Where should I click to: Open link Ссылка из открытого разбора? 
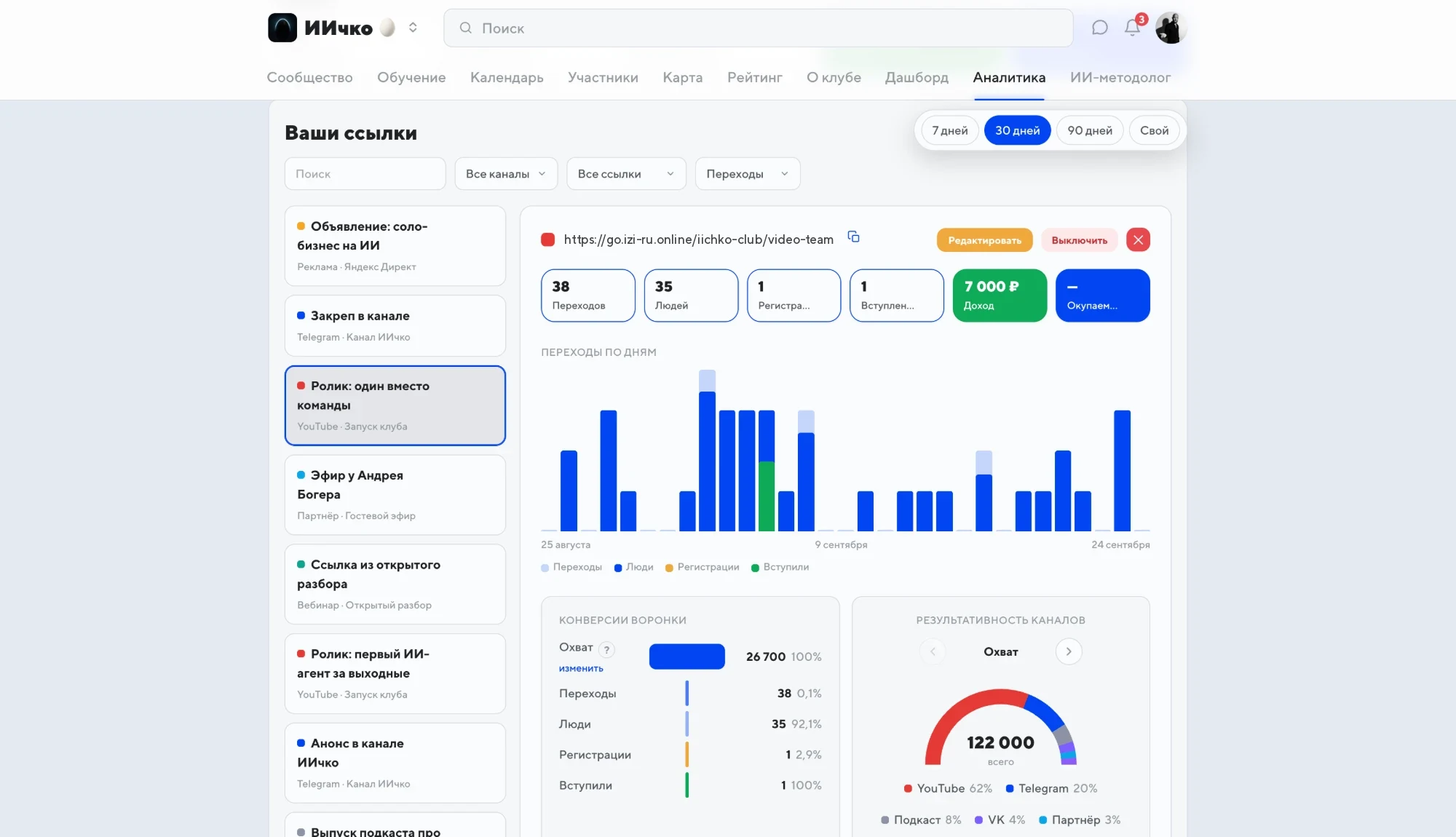pos(395,584)
